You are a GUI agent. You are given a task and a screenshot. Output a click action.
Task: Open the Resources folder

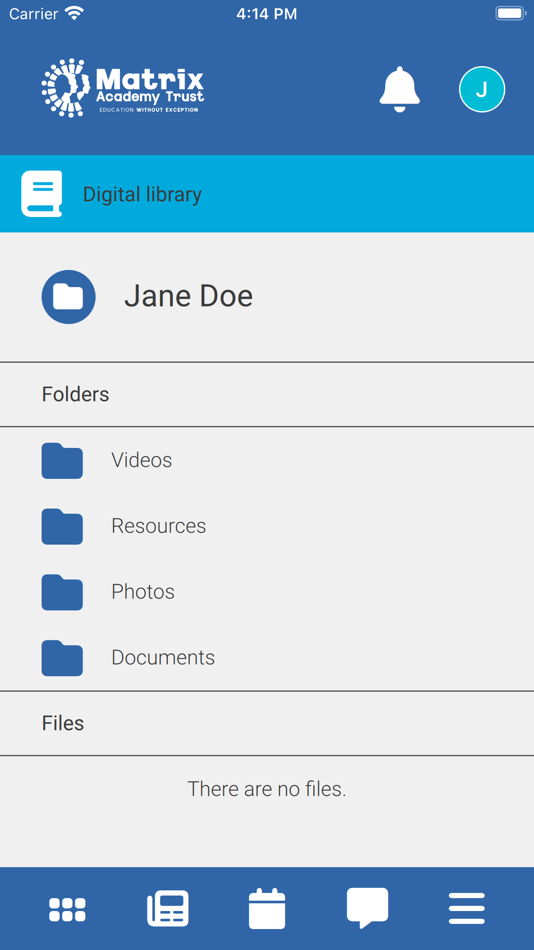pos(267,526)
